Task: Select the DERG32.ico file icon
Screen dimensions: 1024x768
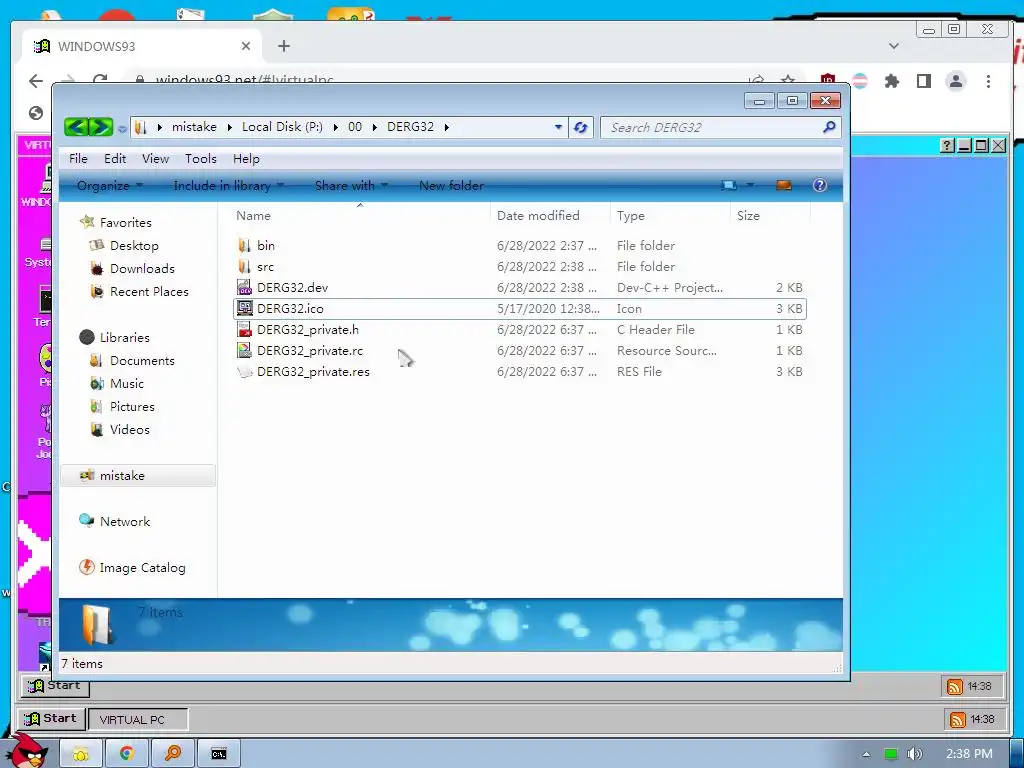Action: tap(244, 308)
